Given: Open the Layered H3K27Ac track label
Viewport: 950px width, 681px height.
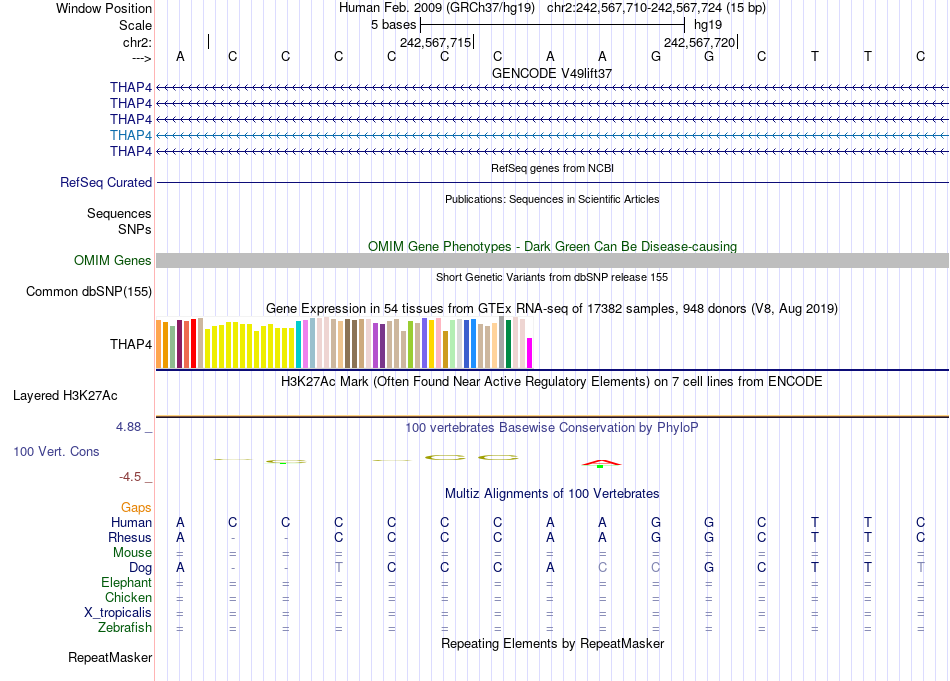Looking at the screenshot, I should pyautogui.click(x=65, y=396).
